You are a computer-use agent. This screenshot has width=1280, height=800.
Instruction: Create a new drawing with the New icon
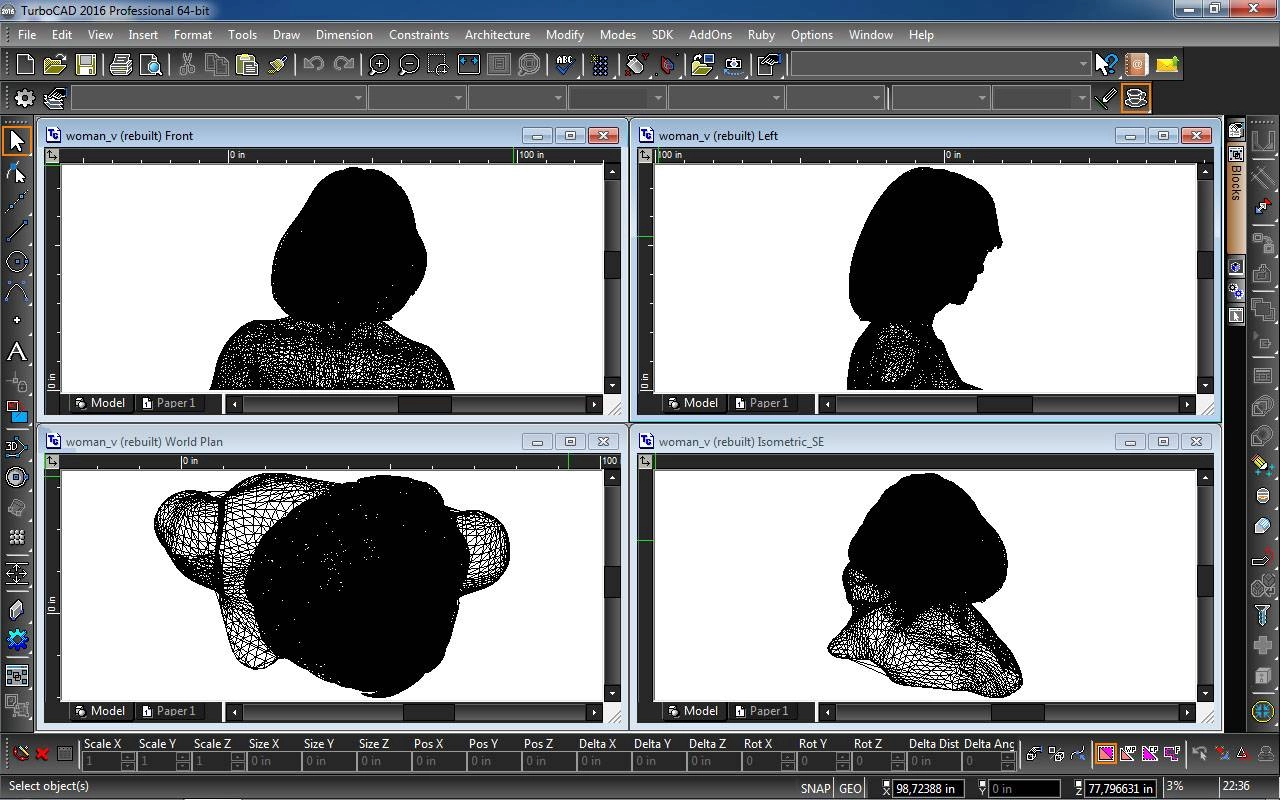click(x=25, y=65)
